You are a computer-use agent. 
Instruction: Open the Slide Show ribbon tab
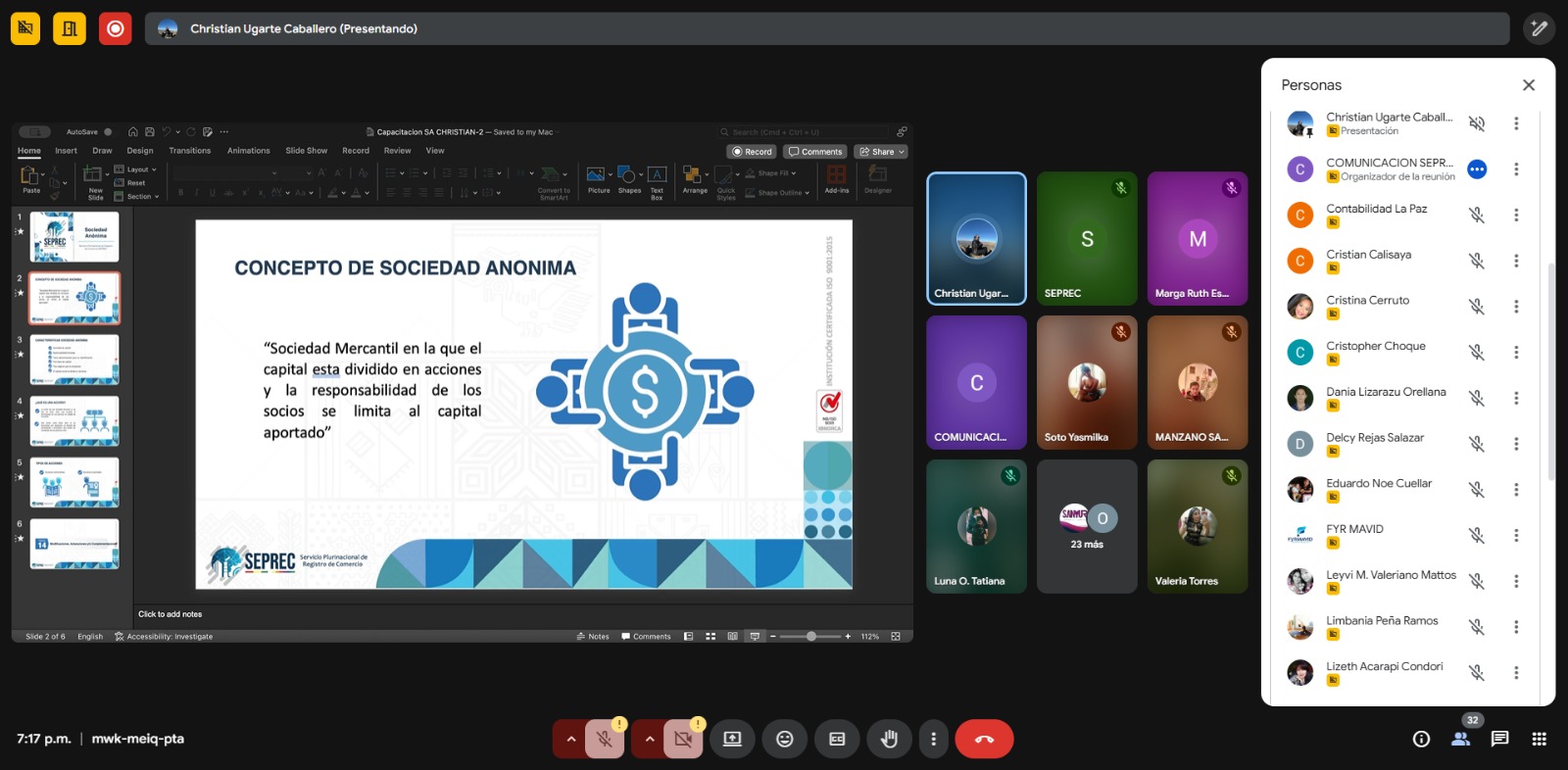(306, 151)
